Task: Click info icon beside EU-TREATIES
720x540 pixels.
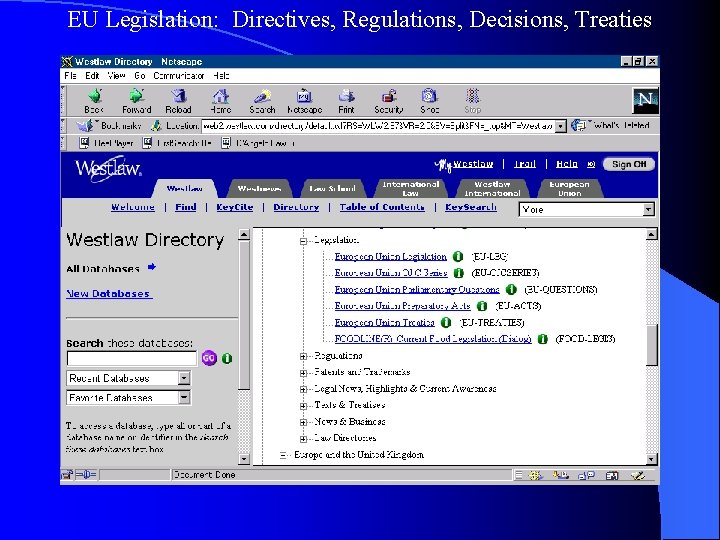Action: pyautogui.click(x=446, y=322)
